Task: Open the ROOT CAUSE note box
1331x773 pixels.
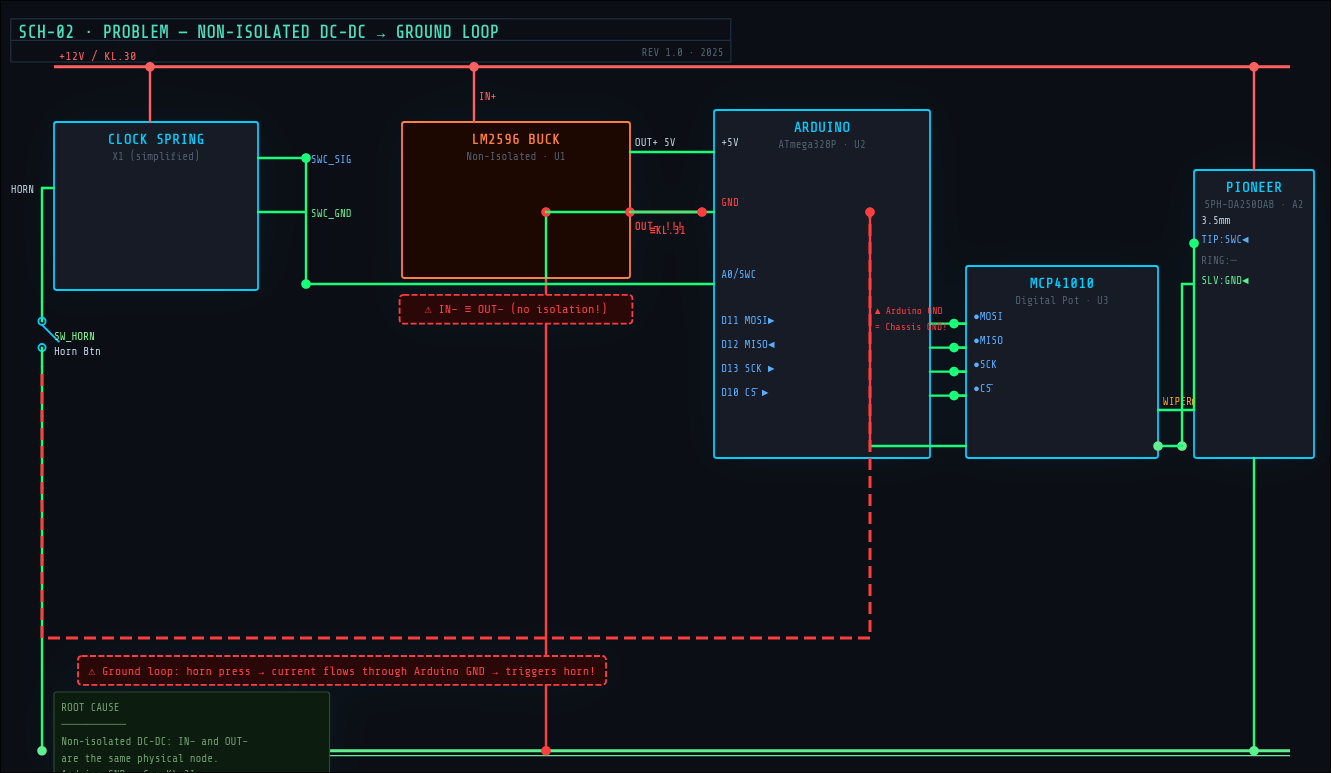Action: tap(191, 731)
